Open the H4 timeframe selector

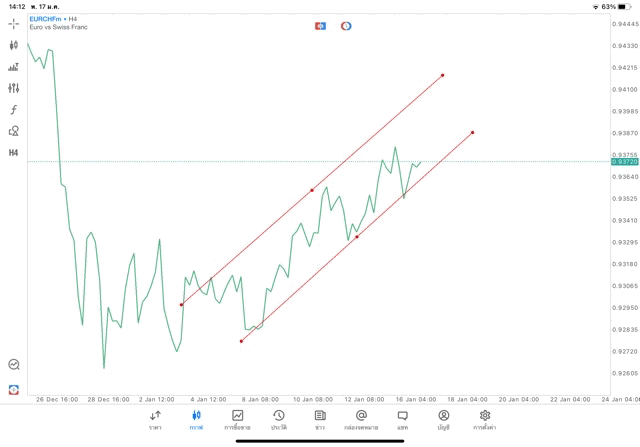[x=14, y=152]
